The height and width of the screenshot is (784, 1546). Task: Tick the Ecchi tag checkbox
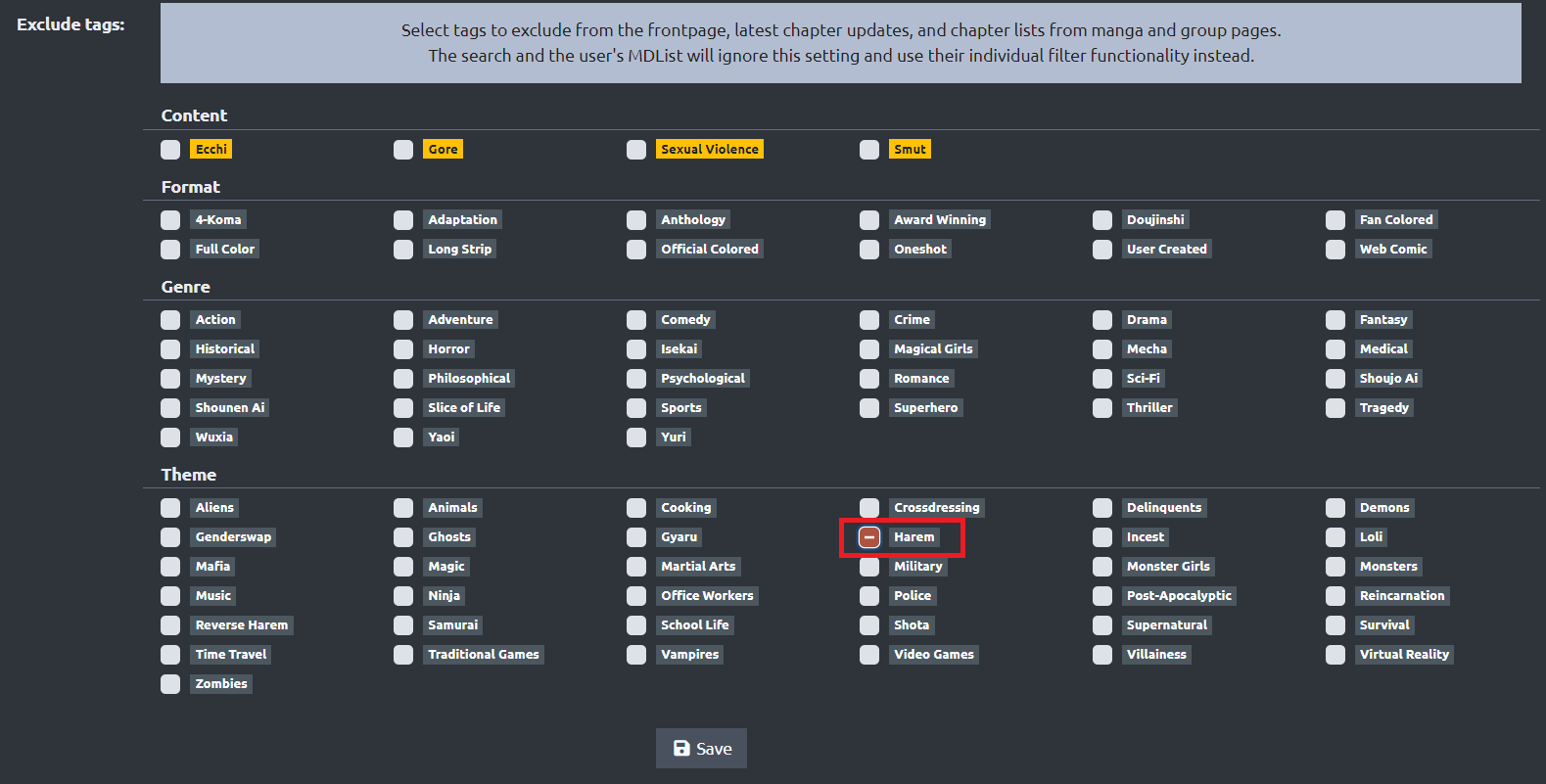tap(170, 150)
